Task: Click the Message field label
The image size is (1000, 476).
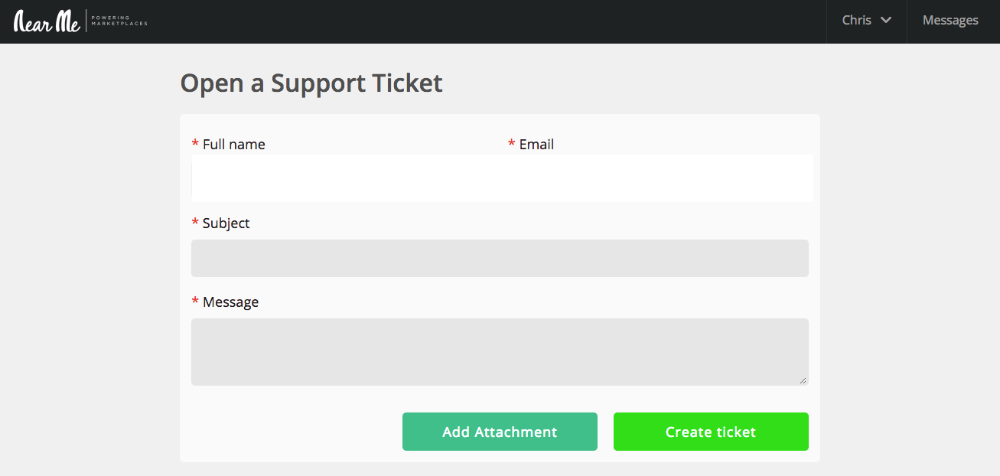Action: pos(231,302)
